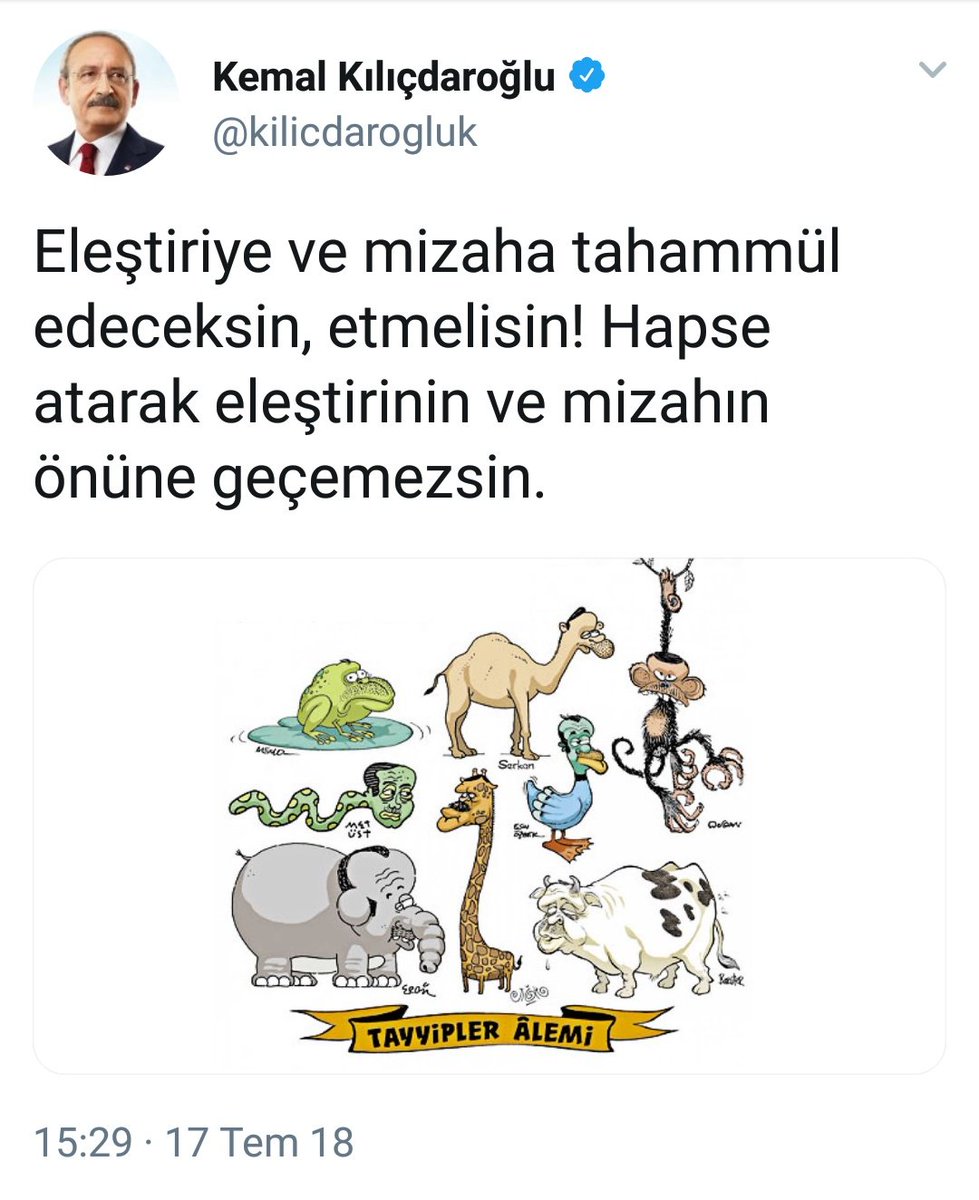Screen dimensions: 979x1200
Task: Open the Kemal Kılıçdaroğlu display name
Action: [383, 77]
